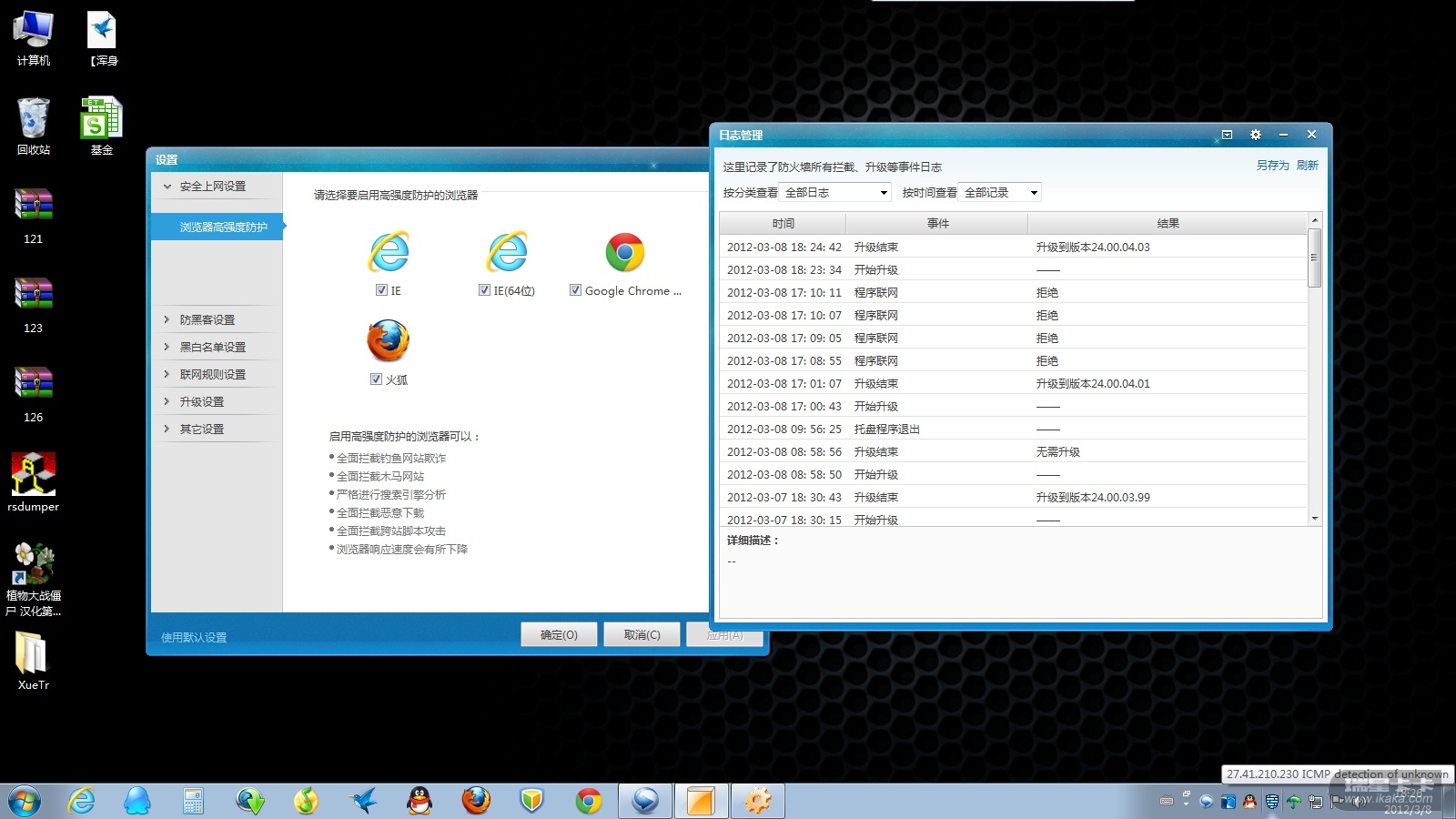Viewport: 1456px width, 819px height.
Task: Open the gear settings icon in log window title bar
Action: click(x=1256, y=135)
